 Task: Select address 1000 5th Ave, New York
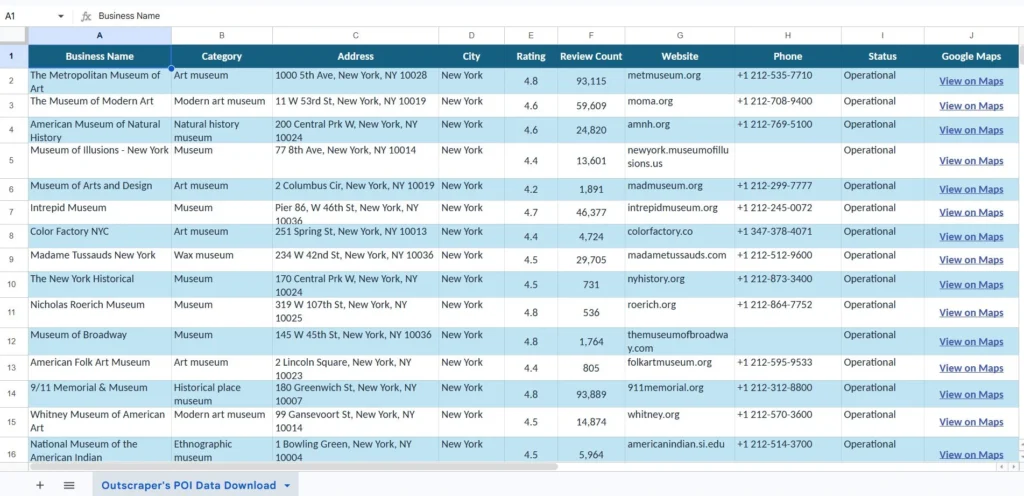(x=355, y=81)
